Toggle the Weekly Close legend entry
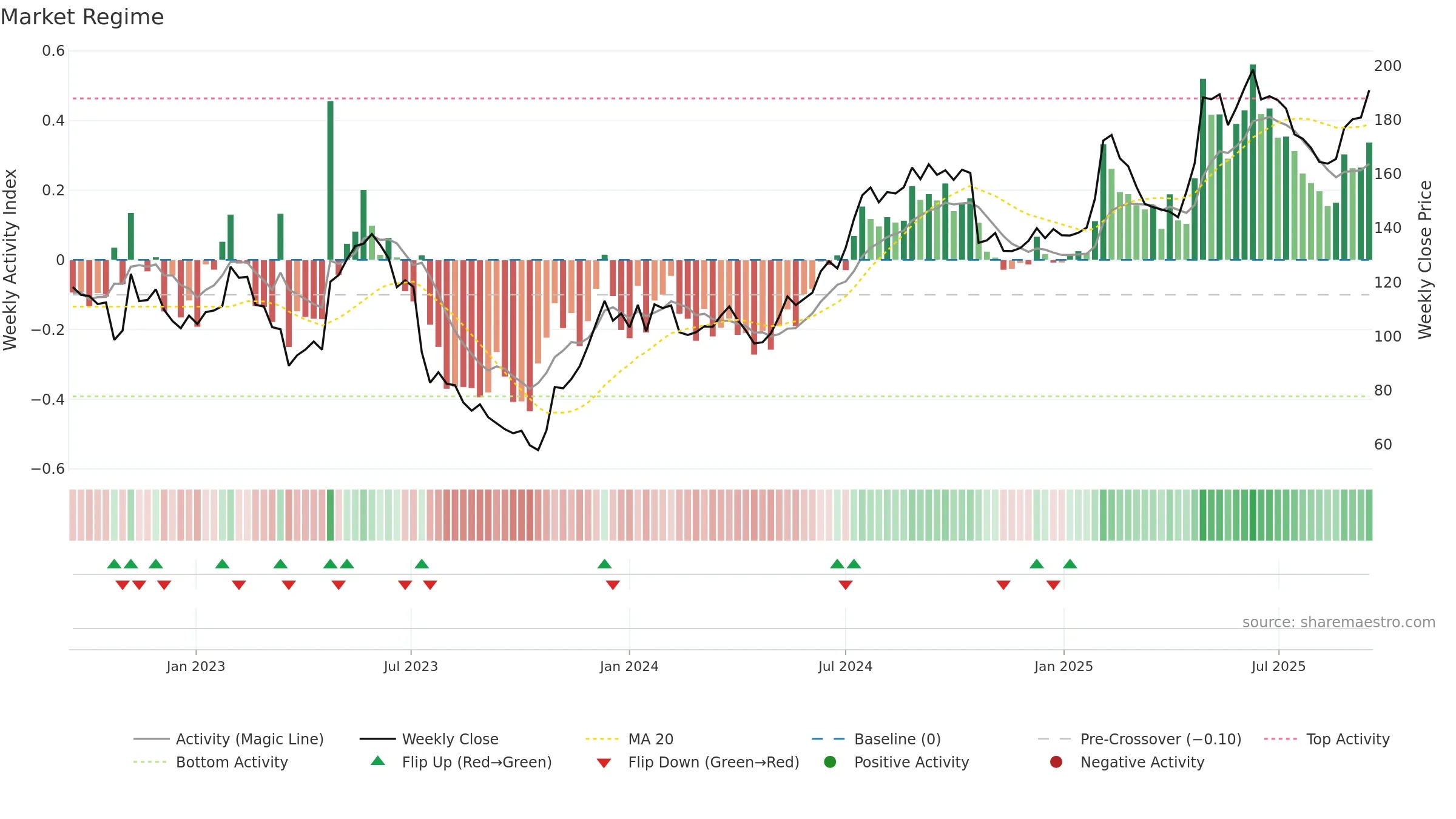Viewport: 1456px width, 819px height. pos(429,739)
